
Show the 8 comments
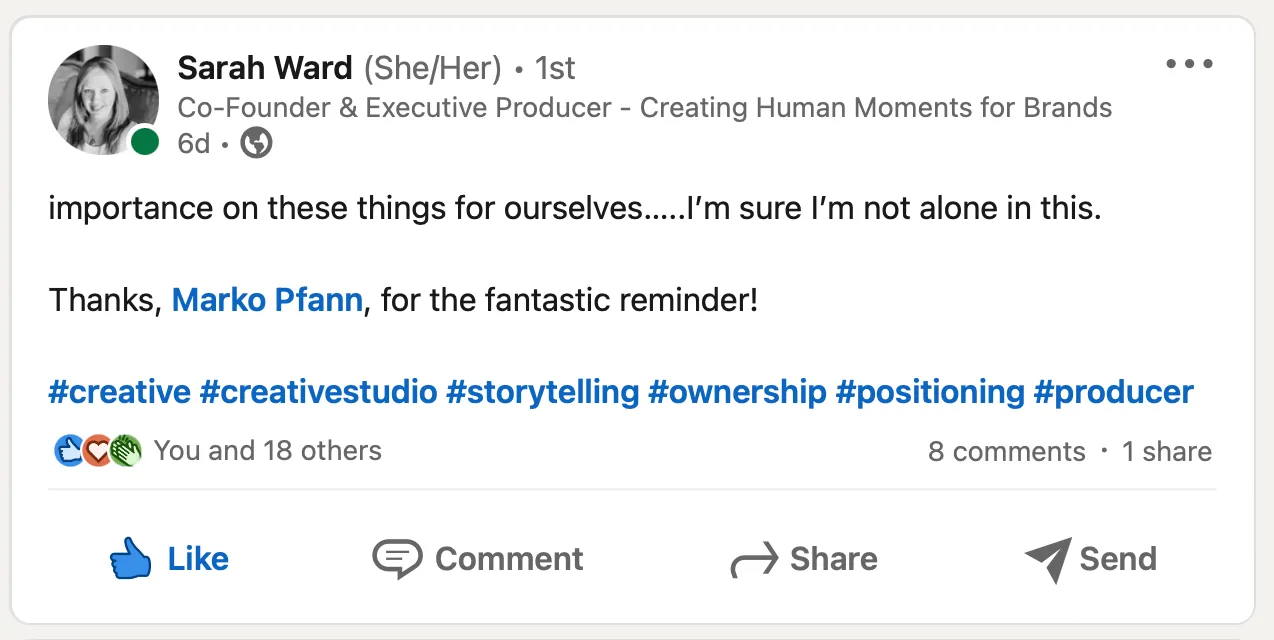point(1006,452)
